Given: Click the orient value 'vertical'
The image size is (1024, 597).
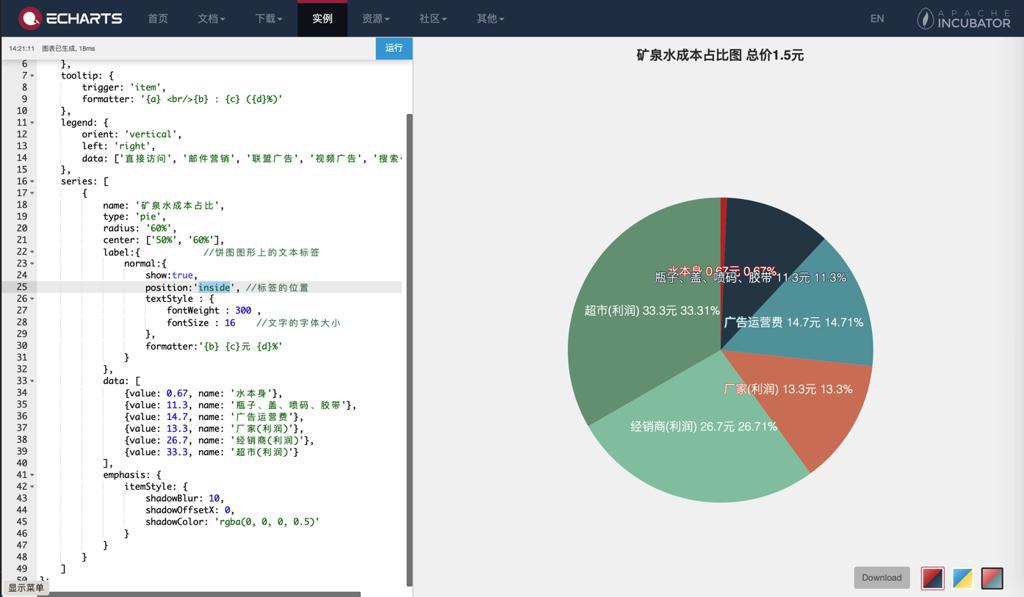Looking at the screenshot, I should pos(151,135).
